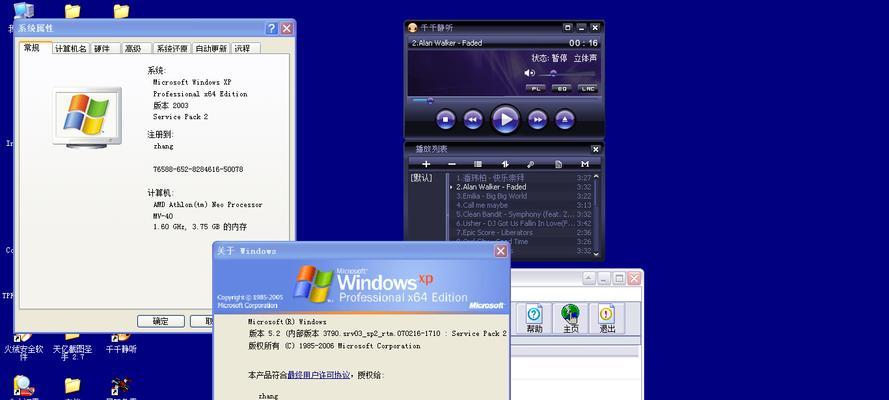Adjust the volume slider in 千千静听
Viewport: 889px width, 400px height.
[567, 73]
